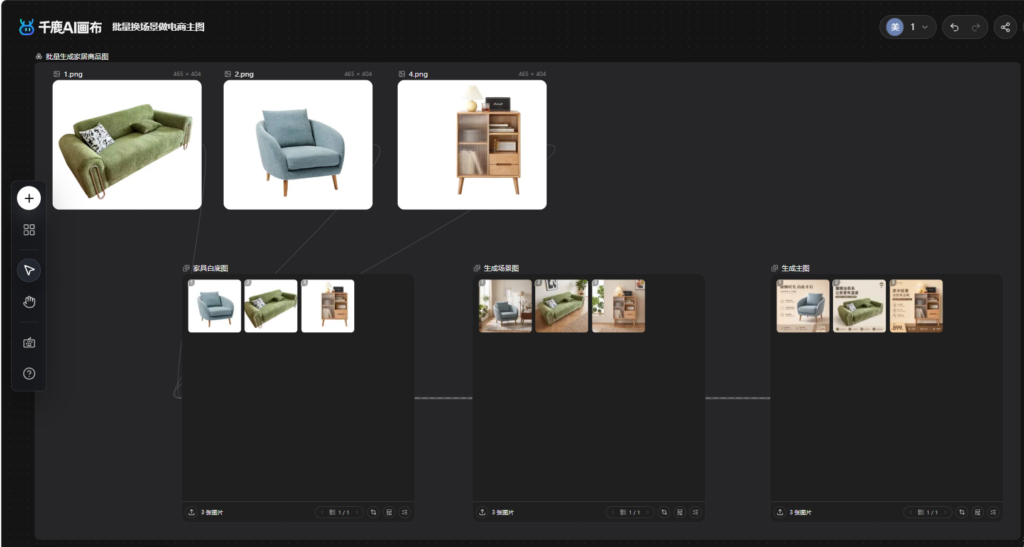
Task: Open the help question mark icon
Action: (29, 373)
